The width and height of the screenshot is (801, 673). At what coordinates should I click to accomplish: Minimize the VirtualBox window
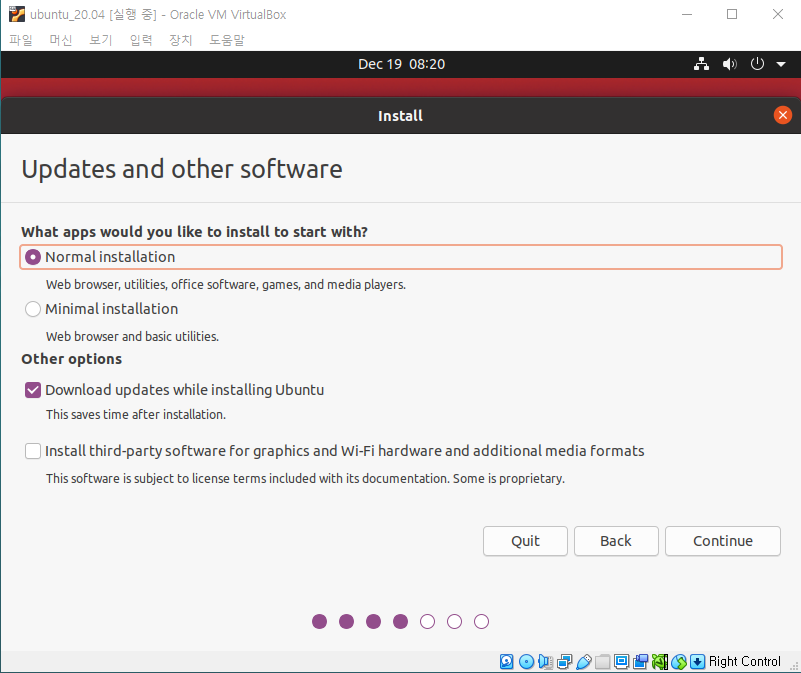click(x=687, y=14)
